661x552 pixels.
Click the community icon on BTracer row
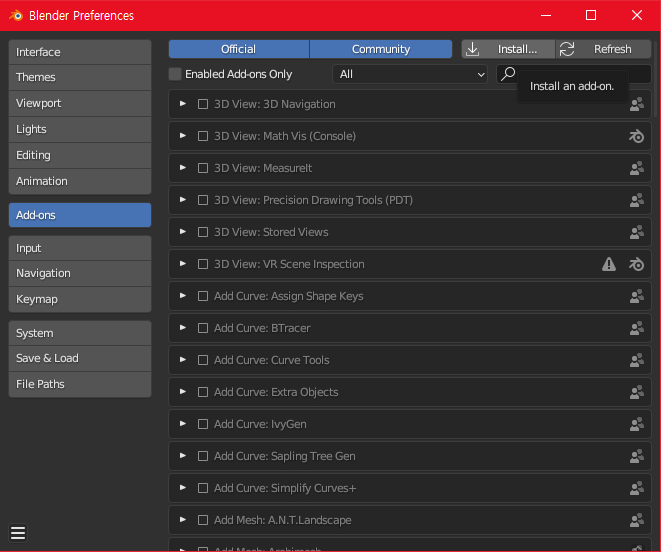click(637, 328)
